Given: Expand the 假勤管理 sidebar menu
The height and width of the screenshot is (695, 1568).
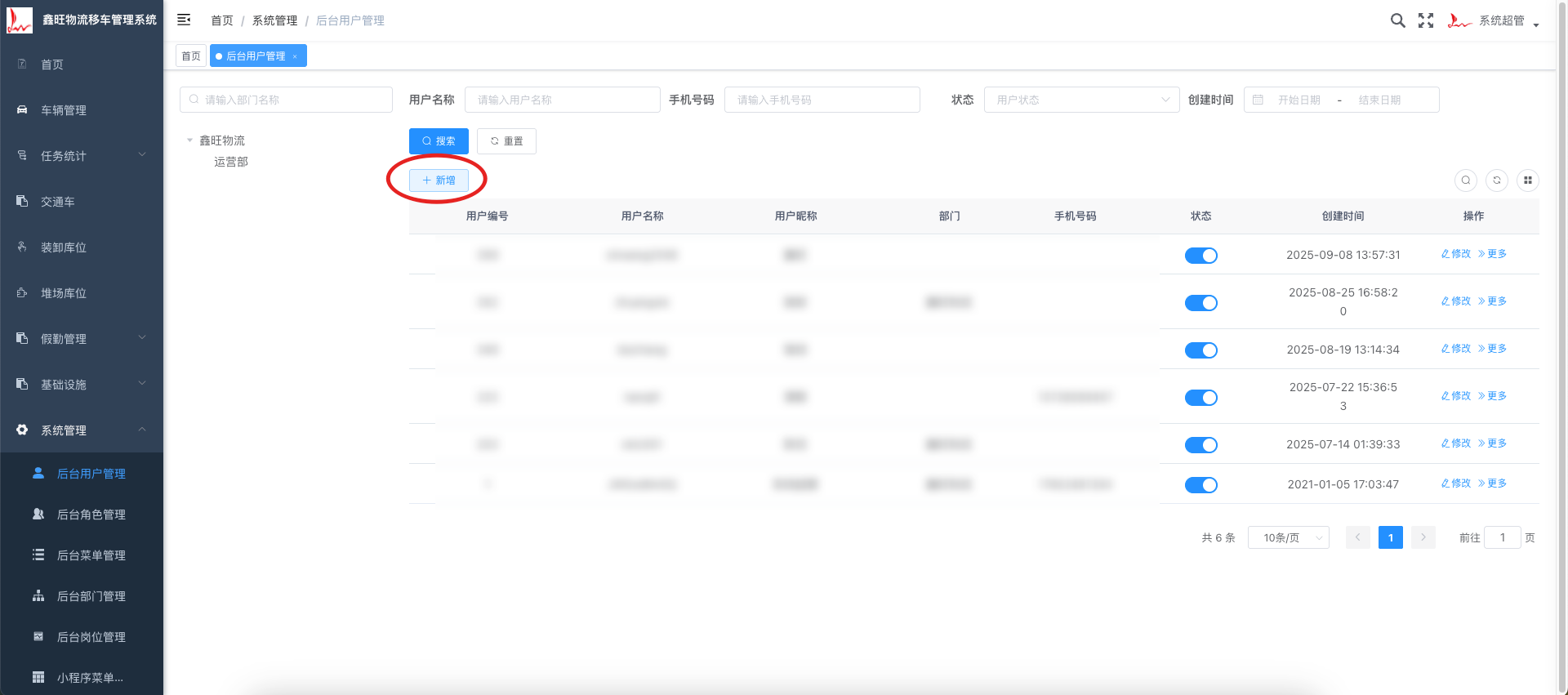Looking at the screenshot, I should point(82,339).
